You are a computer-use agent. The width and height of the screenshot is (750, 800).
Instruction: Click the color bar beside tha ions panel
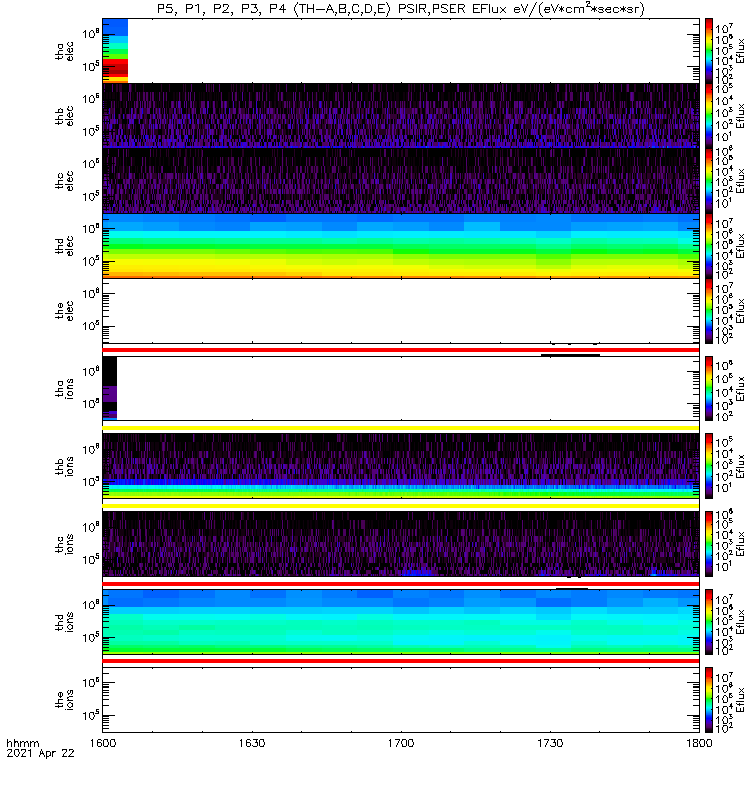[x=709, y=388]
